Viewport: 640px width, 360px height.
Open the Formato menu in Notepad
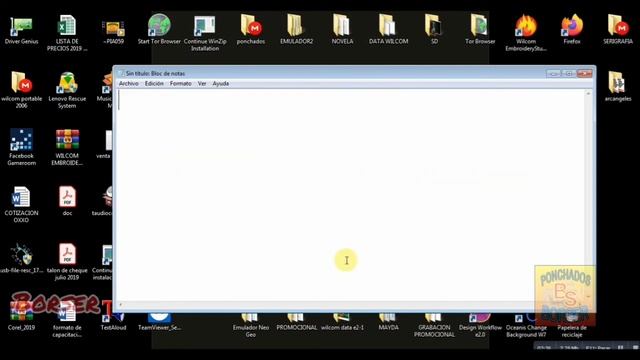click(181, 83)
